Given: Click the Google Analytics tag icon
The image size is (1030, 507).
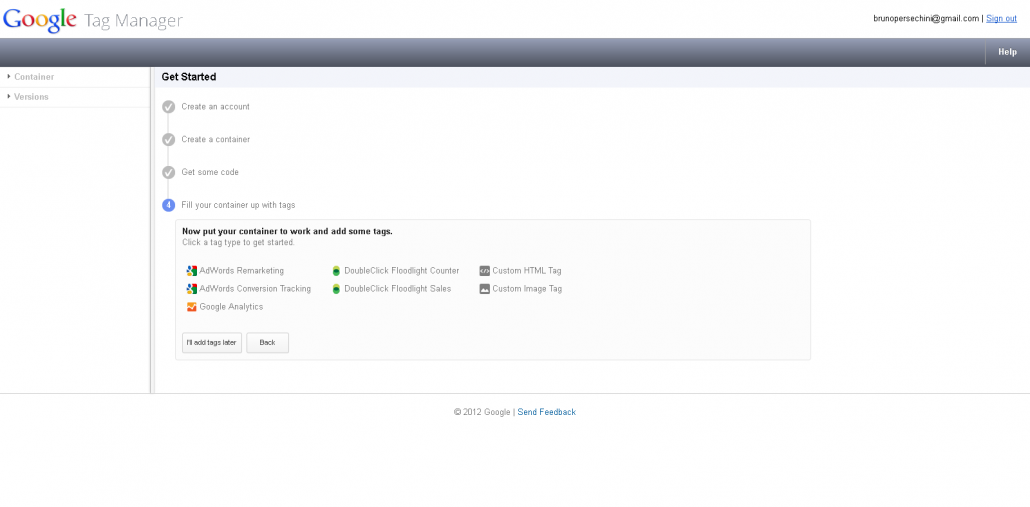Looking at the screenshot, I should [x=191, y=307].
